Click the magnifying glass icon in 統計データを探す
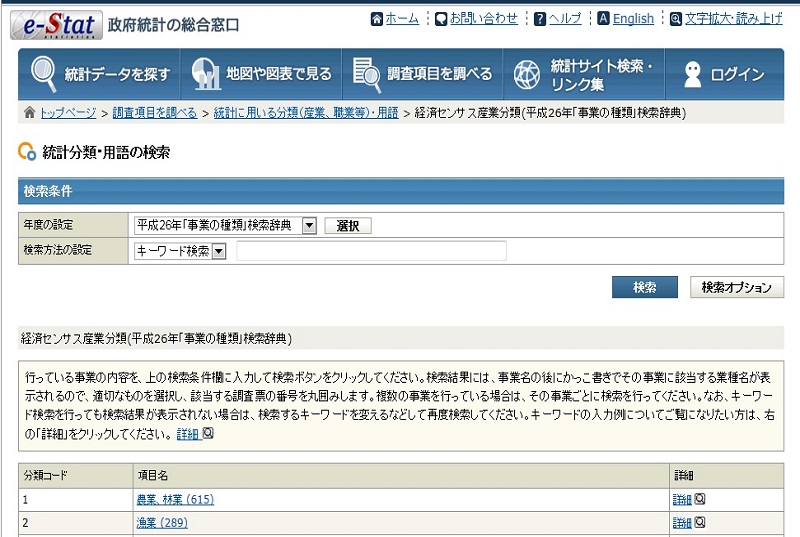The image size is (800, 537). point(44,74)
